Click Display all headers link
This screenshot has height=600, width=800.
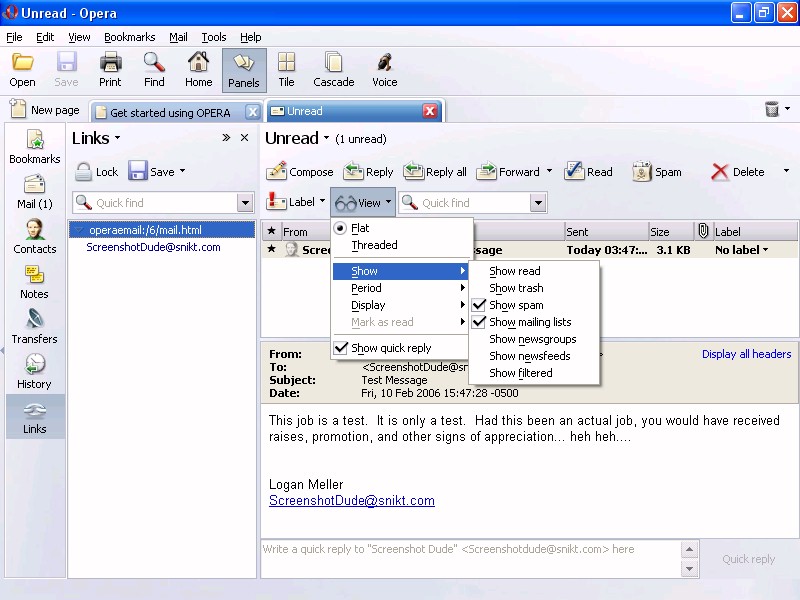click(x=746, y=354)
